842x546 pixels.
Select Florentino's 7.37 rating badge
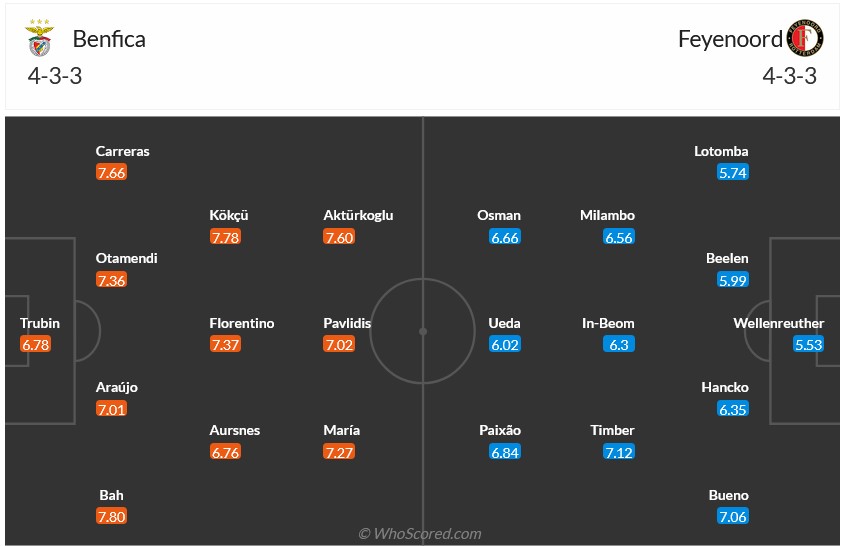point(225,345)
